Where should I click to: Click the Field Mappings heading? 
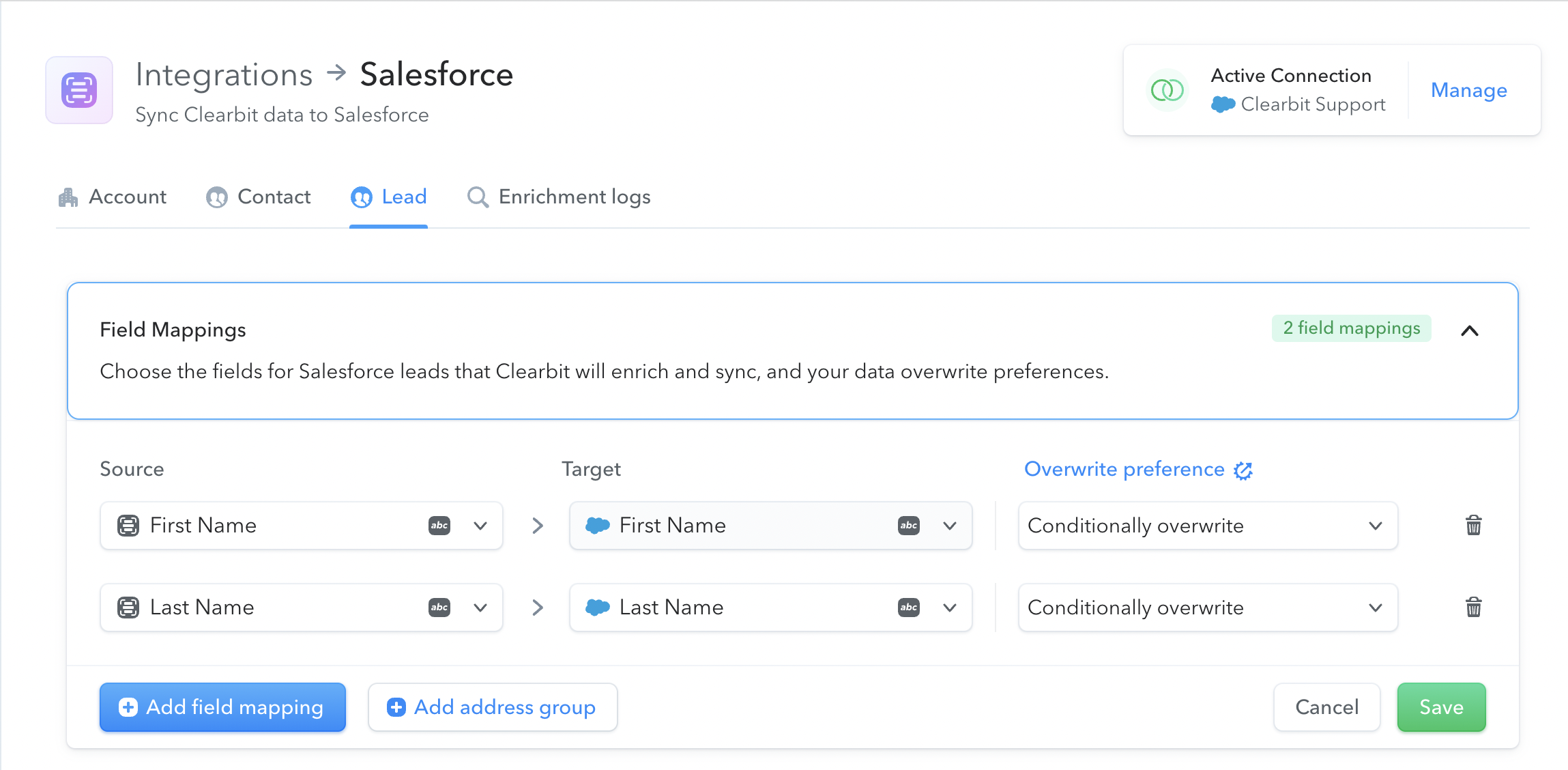click(173, 330)
